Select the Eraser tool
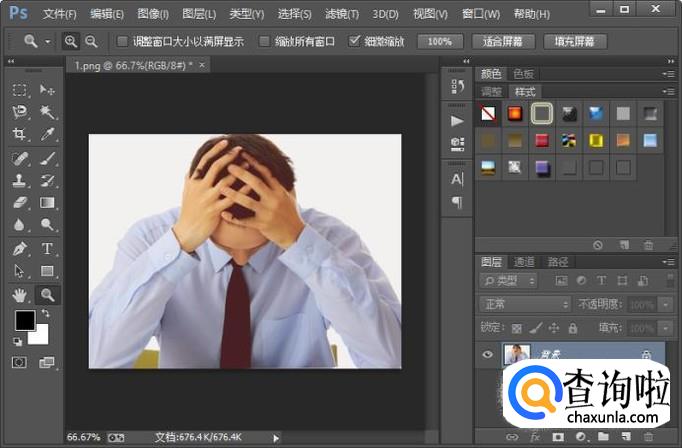 tap(20, 203)
